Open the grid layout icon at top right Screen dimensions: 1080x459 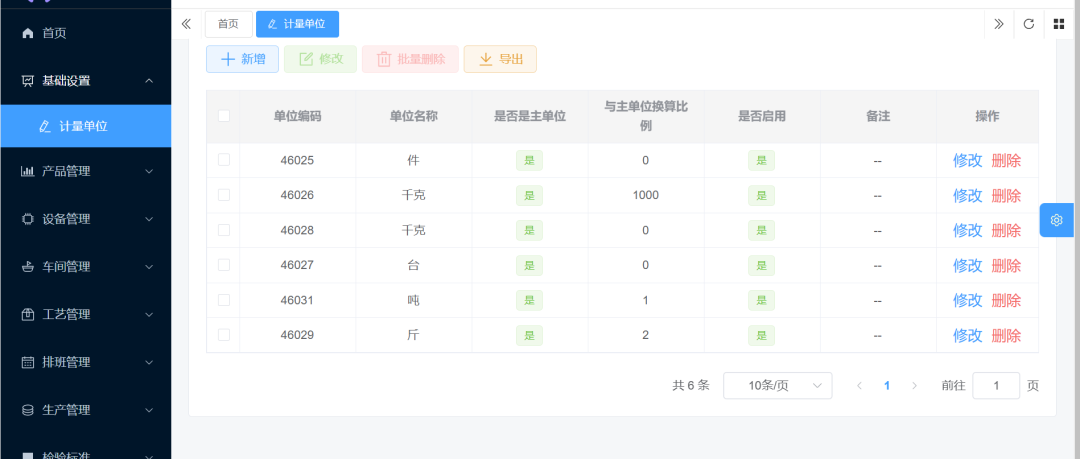click(x=1058, y=24)
